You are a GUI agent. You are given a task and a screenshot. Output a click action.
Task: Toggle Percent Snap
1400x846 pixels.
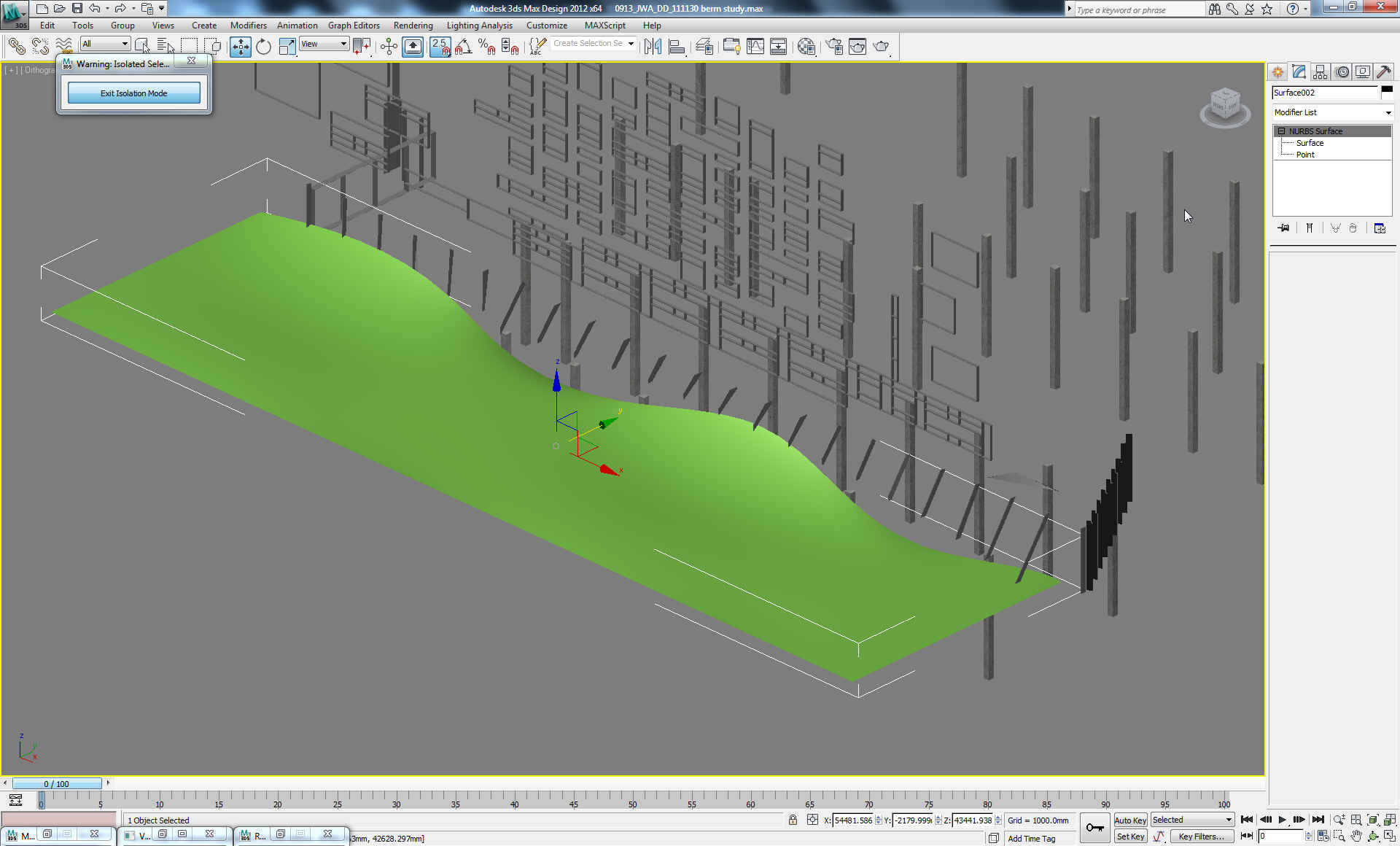click(x=487, y=47)
